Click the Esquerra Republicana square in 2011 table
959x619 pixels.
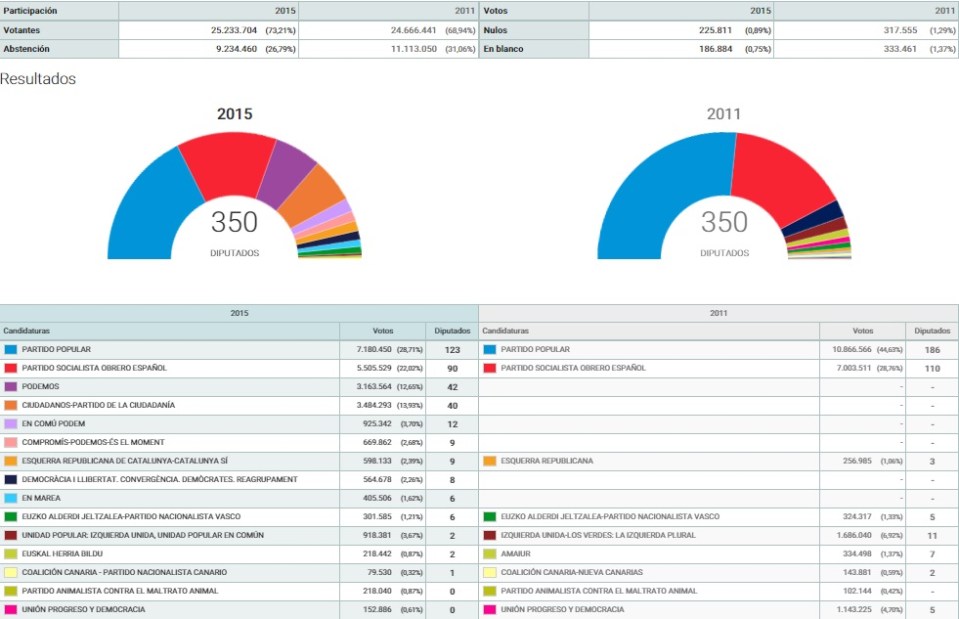click(487, 460)
